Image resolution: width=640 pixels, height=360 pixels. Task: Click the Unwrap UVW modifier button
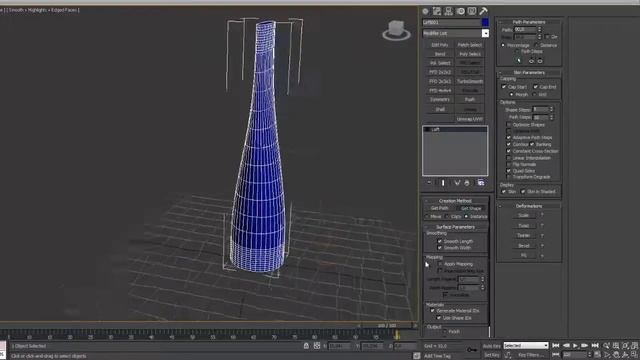[x=470, y=119]
